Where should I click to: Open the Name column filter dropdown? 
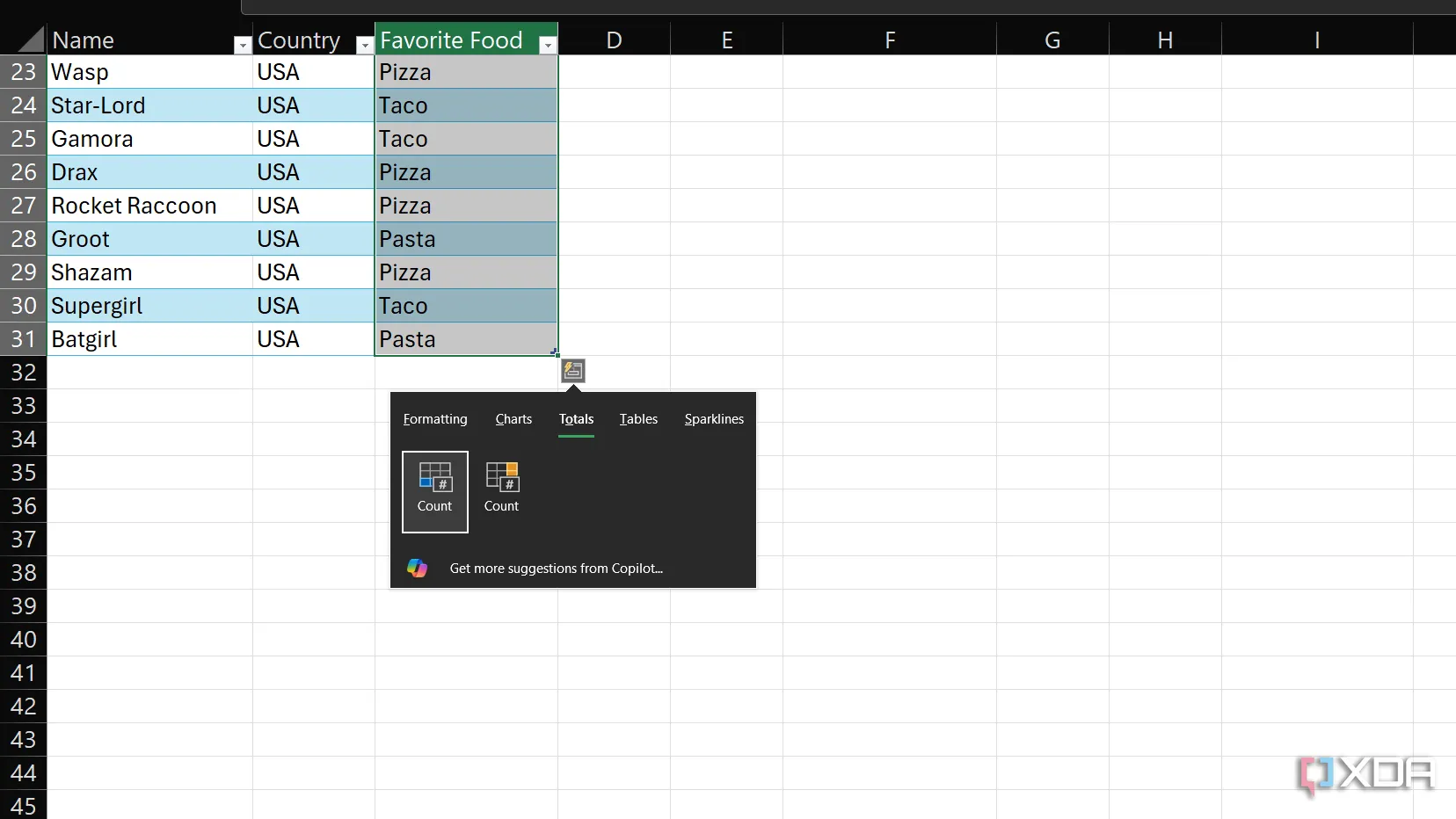(243, 45)
